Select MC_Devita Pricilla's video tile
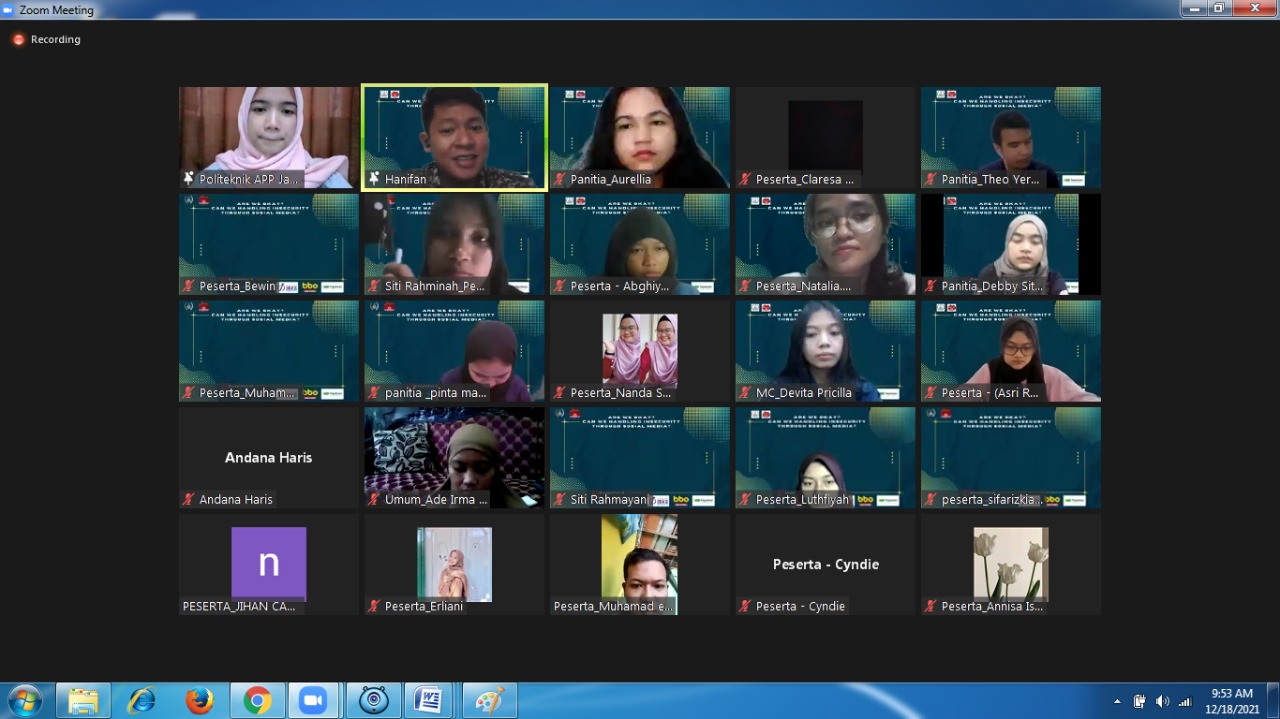This screenshot has width=1280, height=719. [825, 350]
